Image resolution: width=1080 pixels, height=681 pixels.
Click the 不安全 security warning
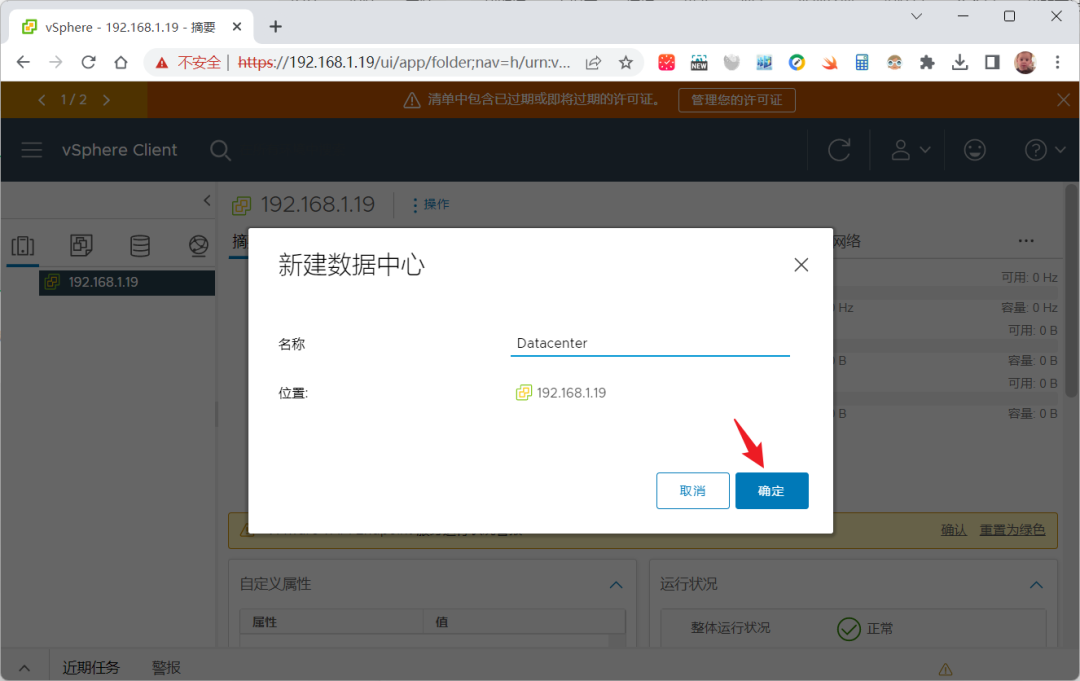(x=188, y=63)
